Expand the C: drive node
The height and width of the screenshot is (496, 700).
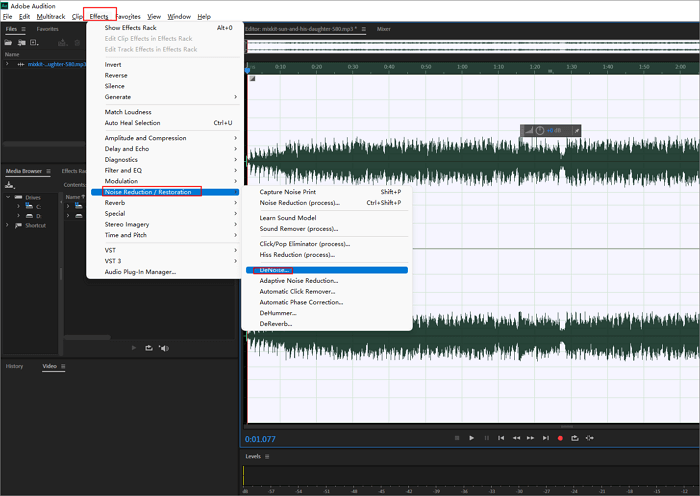tap(18, 206)
